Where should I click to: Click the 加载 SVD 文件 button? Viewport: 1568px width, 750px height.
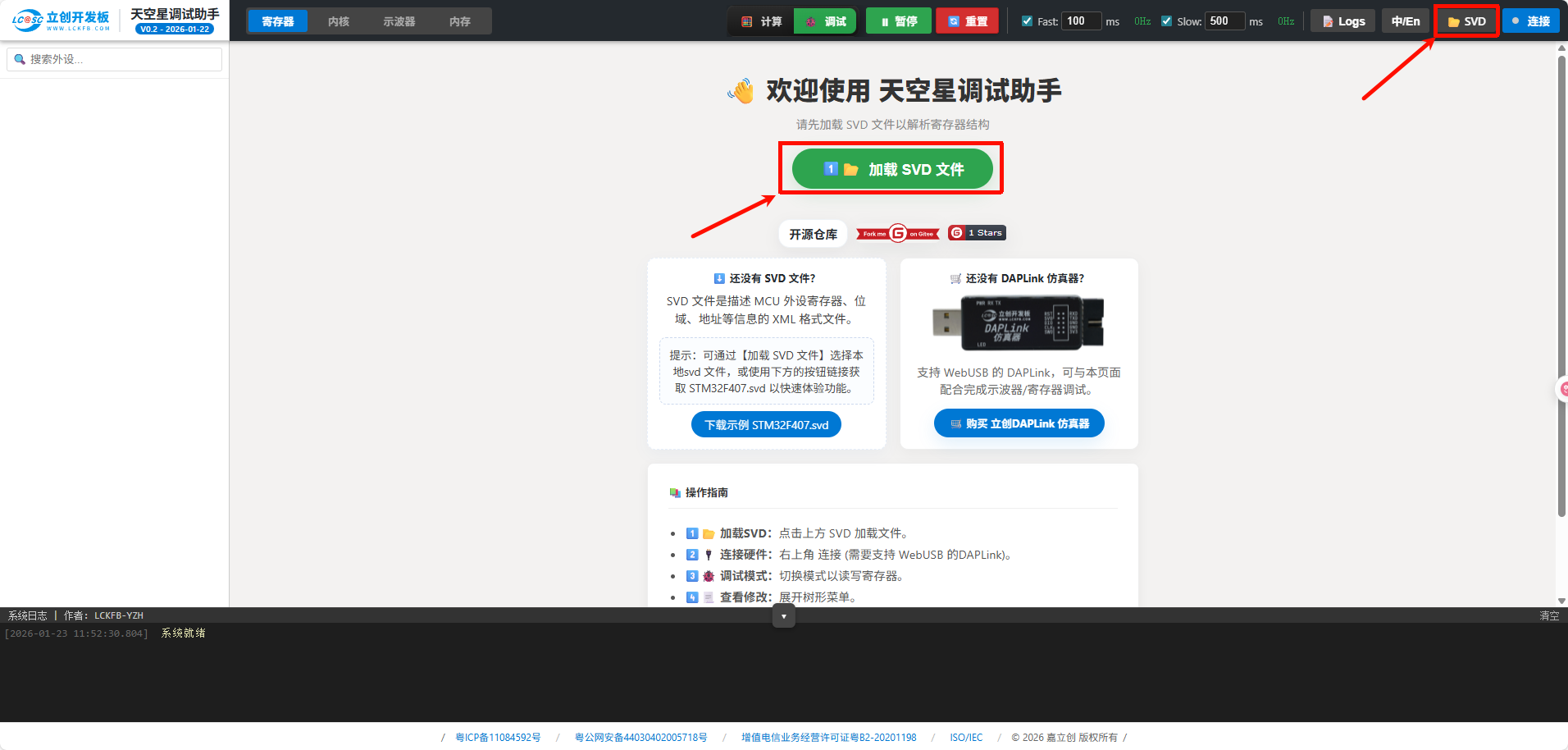[x=891, y=168]
